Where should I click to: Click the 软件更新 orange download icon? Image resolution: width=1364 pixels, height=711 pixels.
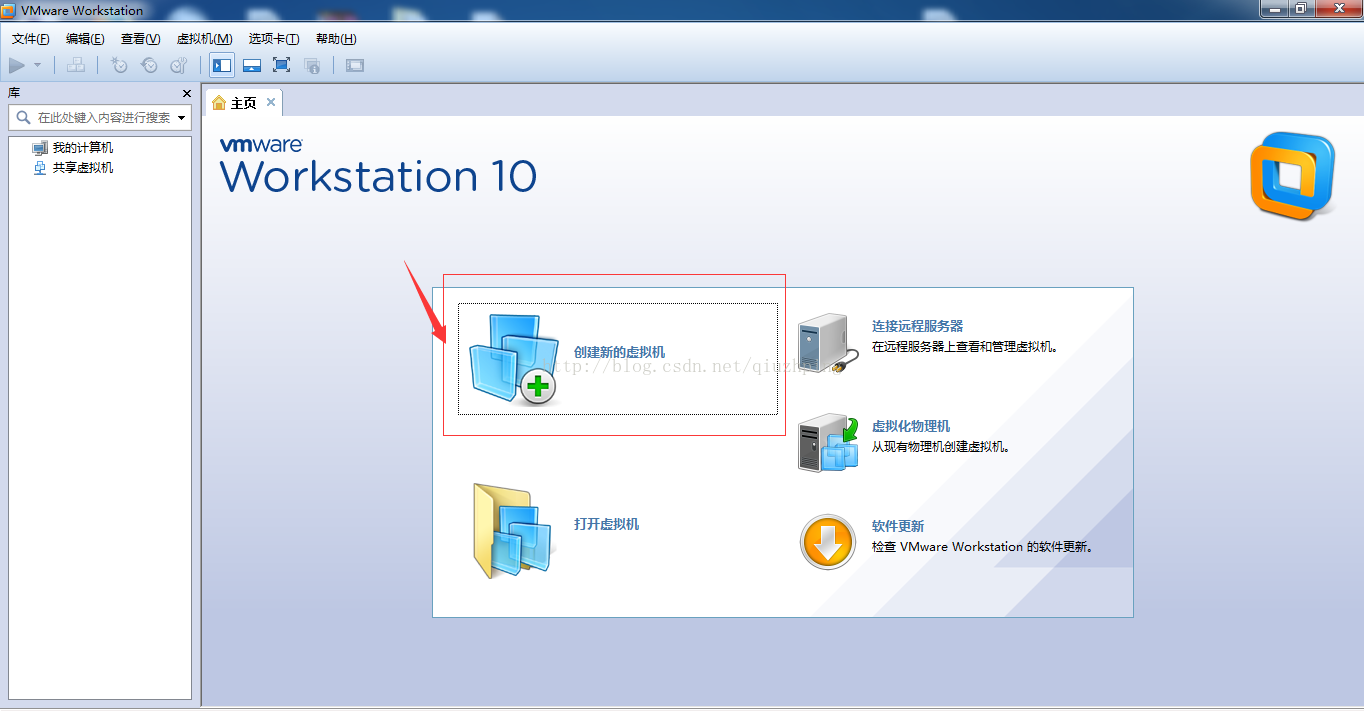828,543
